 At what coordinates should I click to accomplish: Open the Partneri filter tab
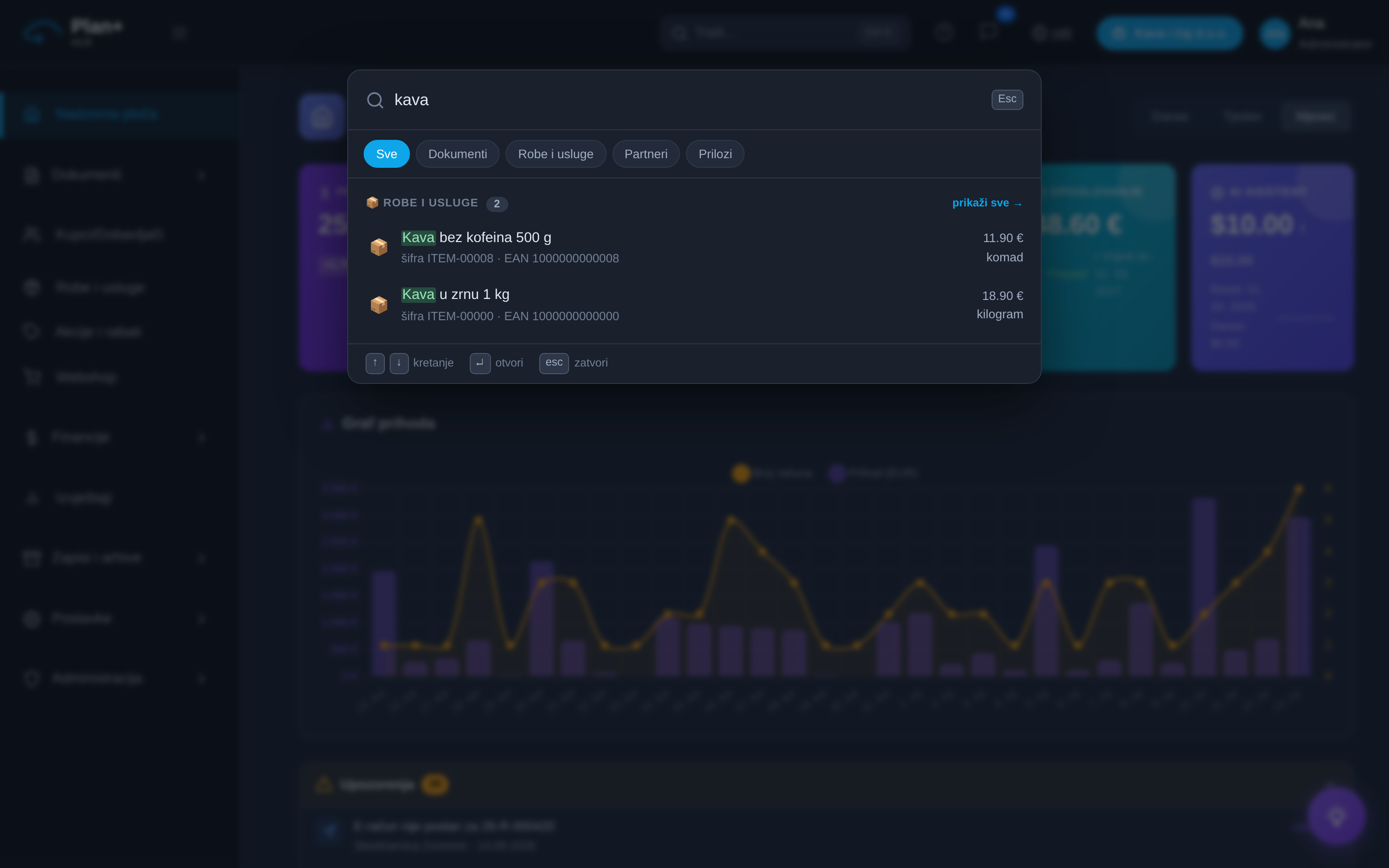[646, 154]
